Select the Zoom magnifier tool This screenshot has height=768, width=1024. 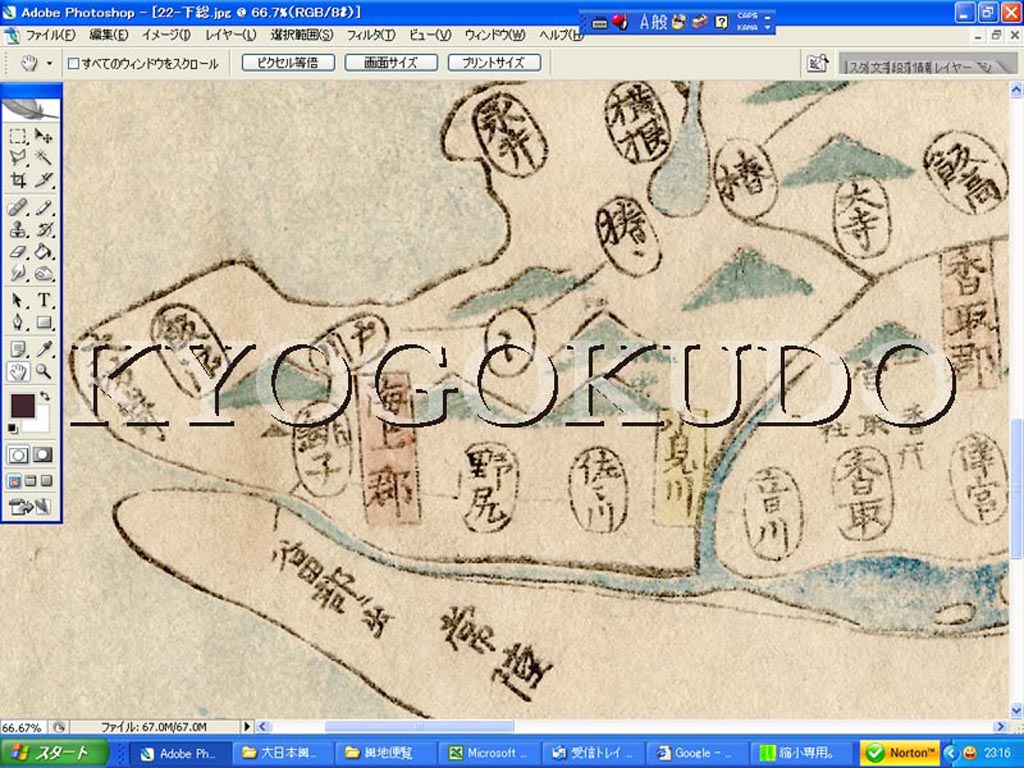coord(43,372)
